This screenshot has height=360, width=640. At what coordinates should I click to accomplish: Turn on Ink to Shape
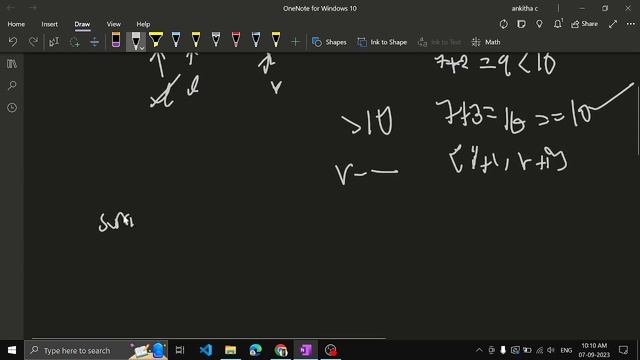382,42
